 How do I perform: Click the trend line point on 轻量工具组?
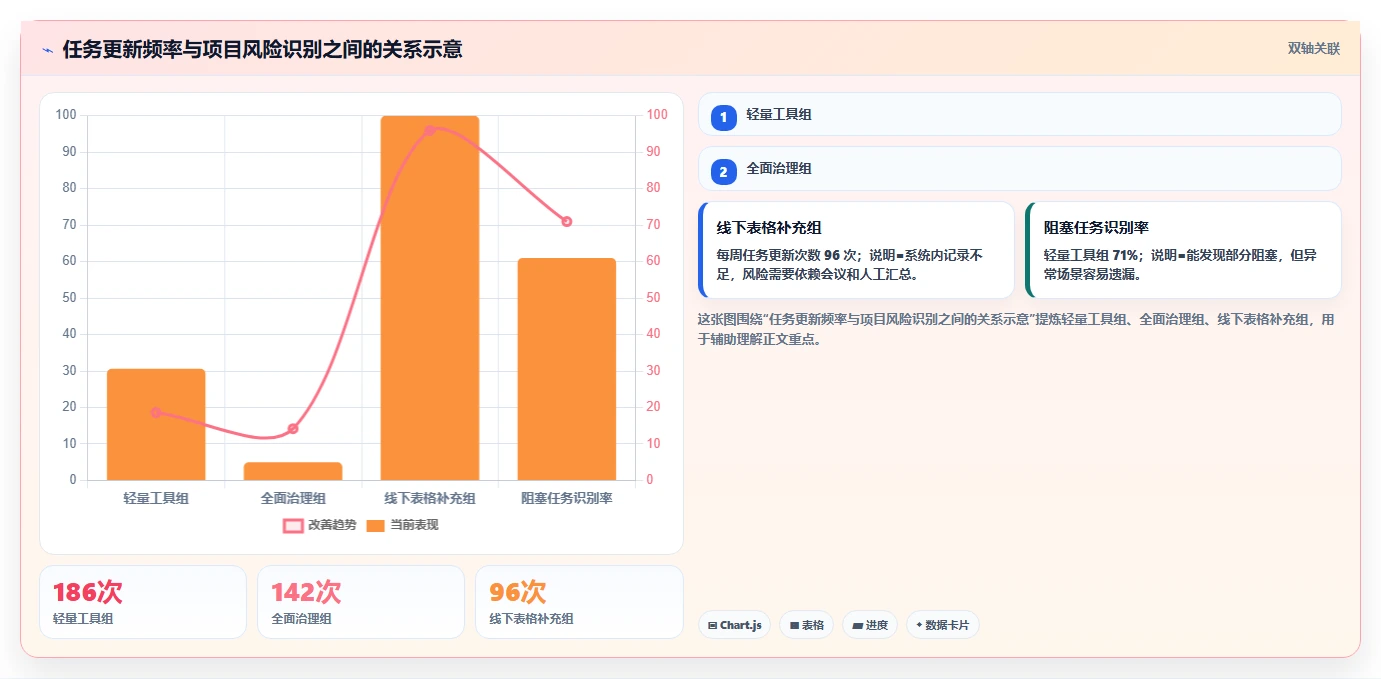[x=156, y=412]
